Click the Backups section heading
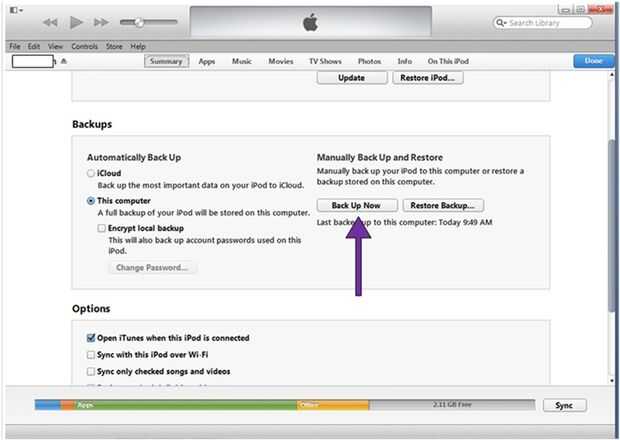 coord(92,124)
